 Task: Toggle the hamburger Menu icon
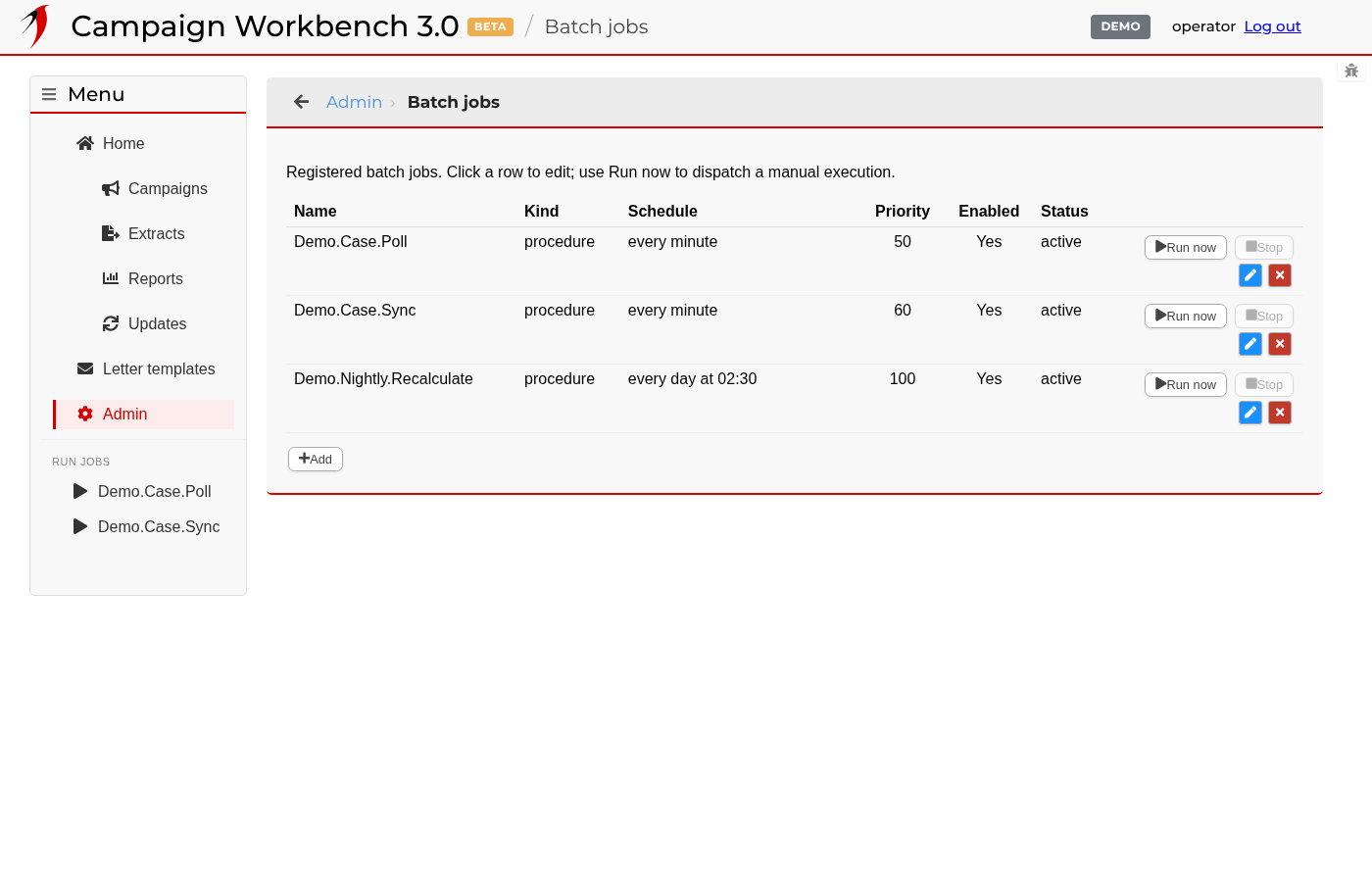click(49, 94)
